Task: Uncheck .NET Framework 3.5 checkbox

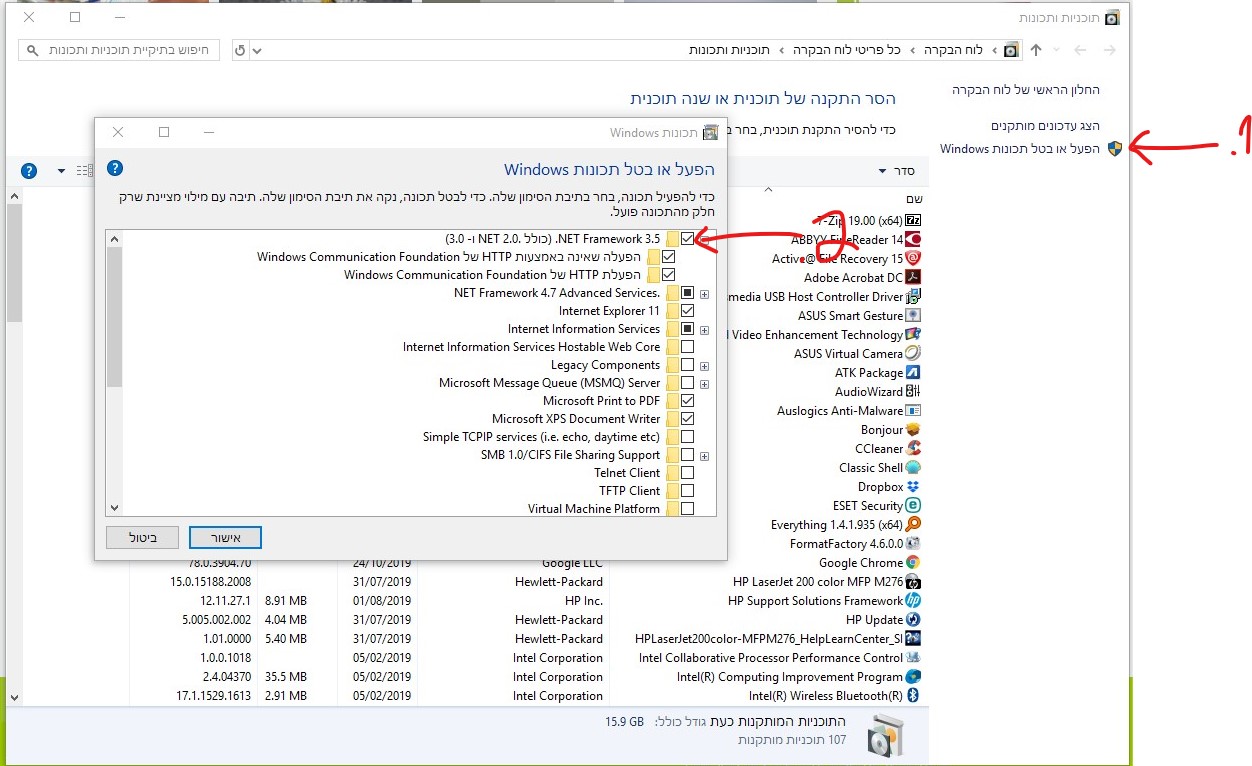Action: (687, 239)
